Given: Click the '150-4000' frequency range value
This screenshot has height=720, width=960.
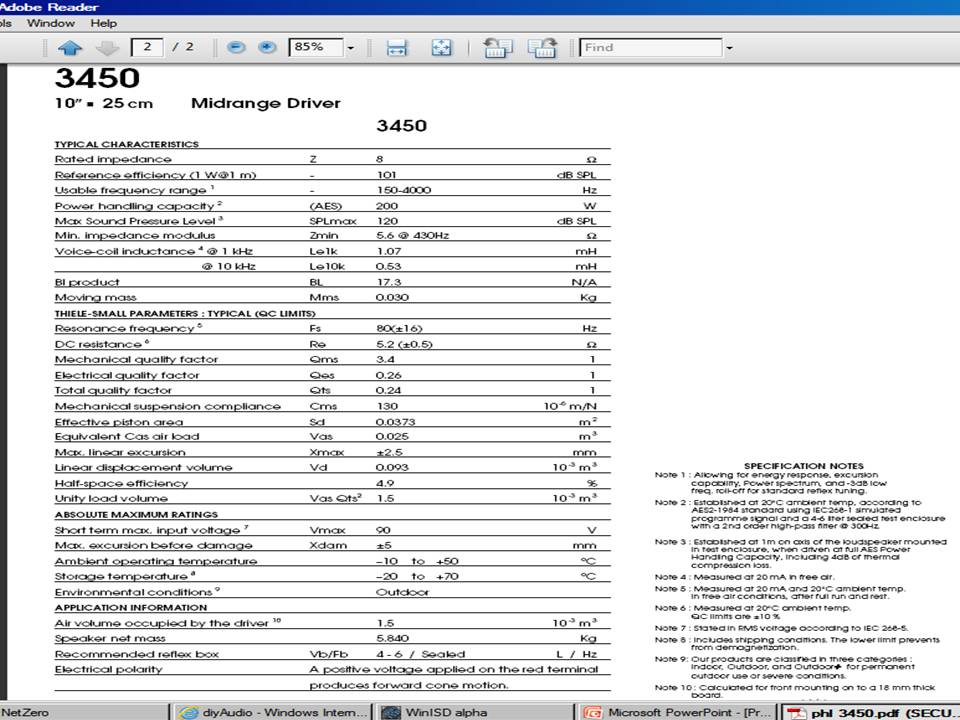Looking at the screenshot, I should [x=403, y=190].
